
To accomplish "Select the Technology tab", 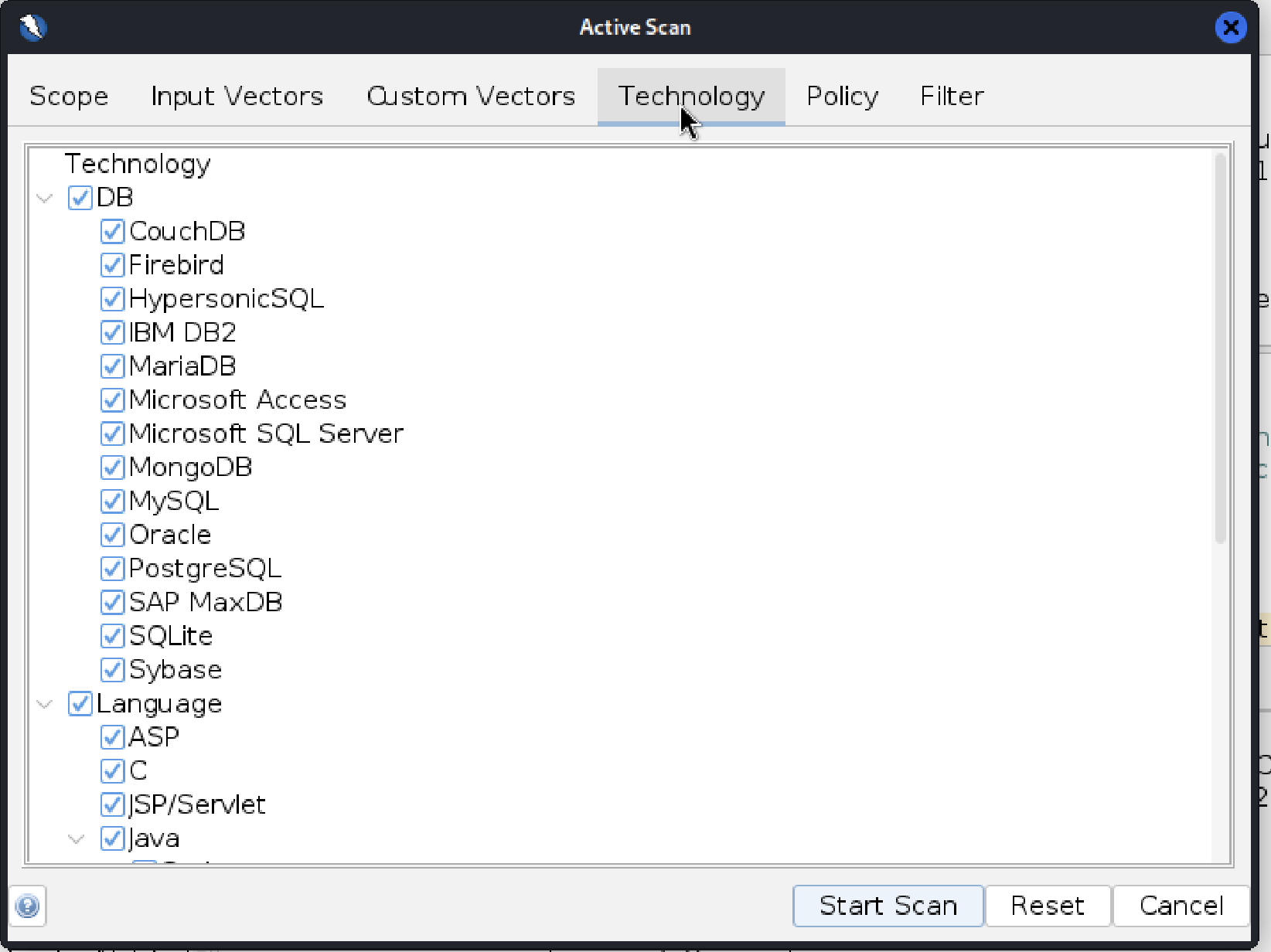I will pos(691,96).
